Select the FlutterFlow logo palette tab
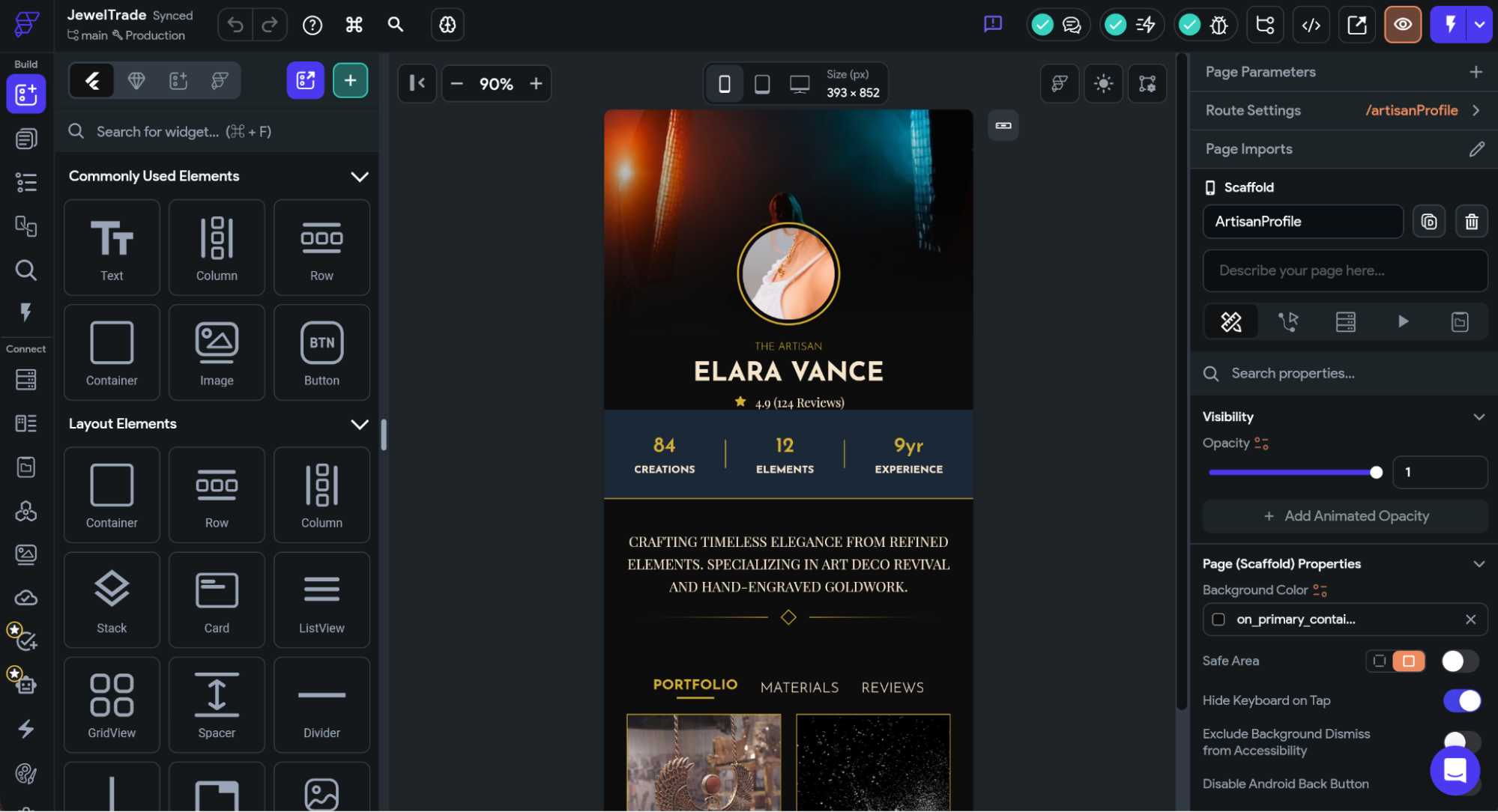Screen dimensions: 1498x812 pyautogui.click(x=220, y=80)
